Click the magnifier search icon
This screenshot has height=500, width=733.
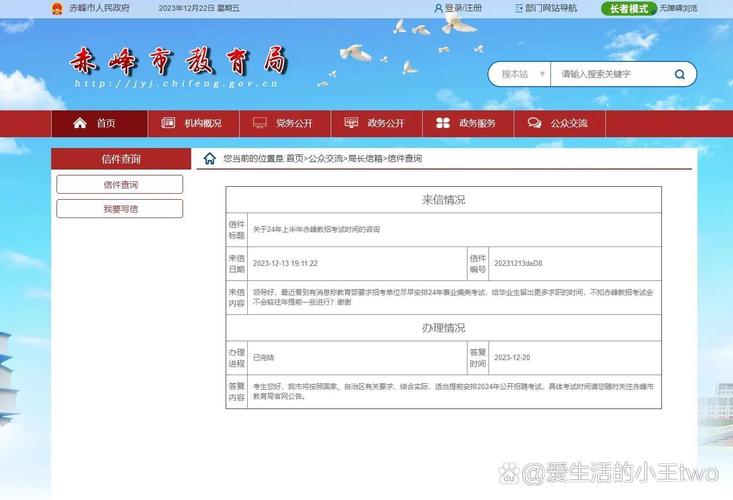pos(680,74)
